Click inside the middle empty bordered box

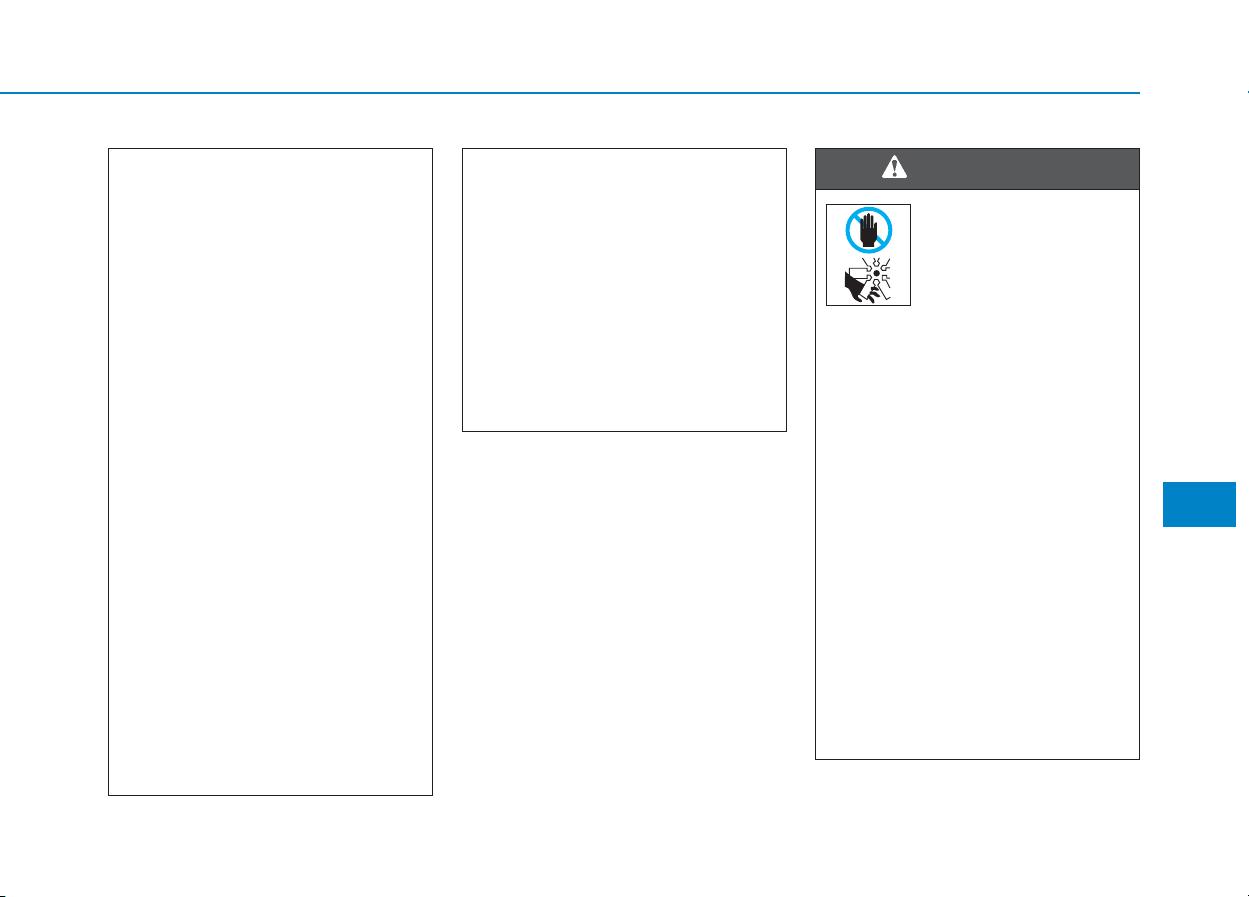624,290
